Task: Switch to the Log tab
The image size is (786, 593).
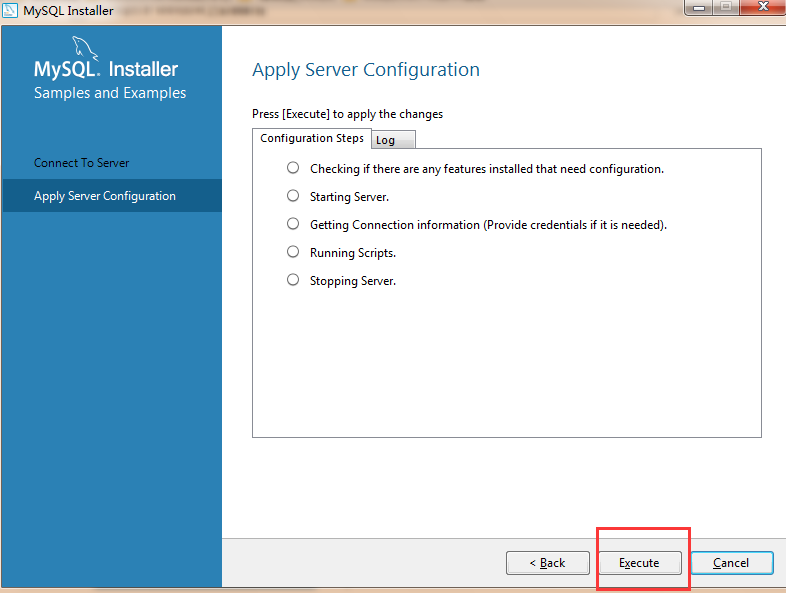Action: pyautogui.click(x=394, y=140)
